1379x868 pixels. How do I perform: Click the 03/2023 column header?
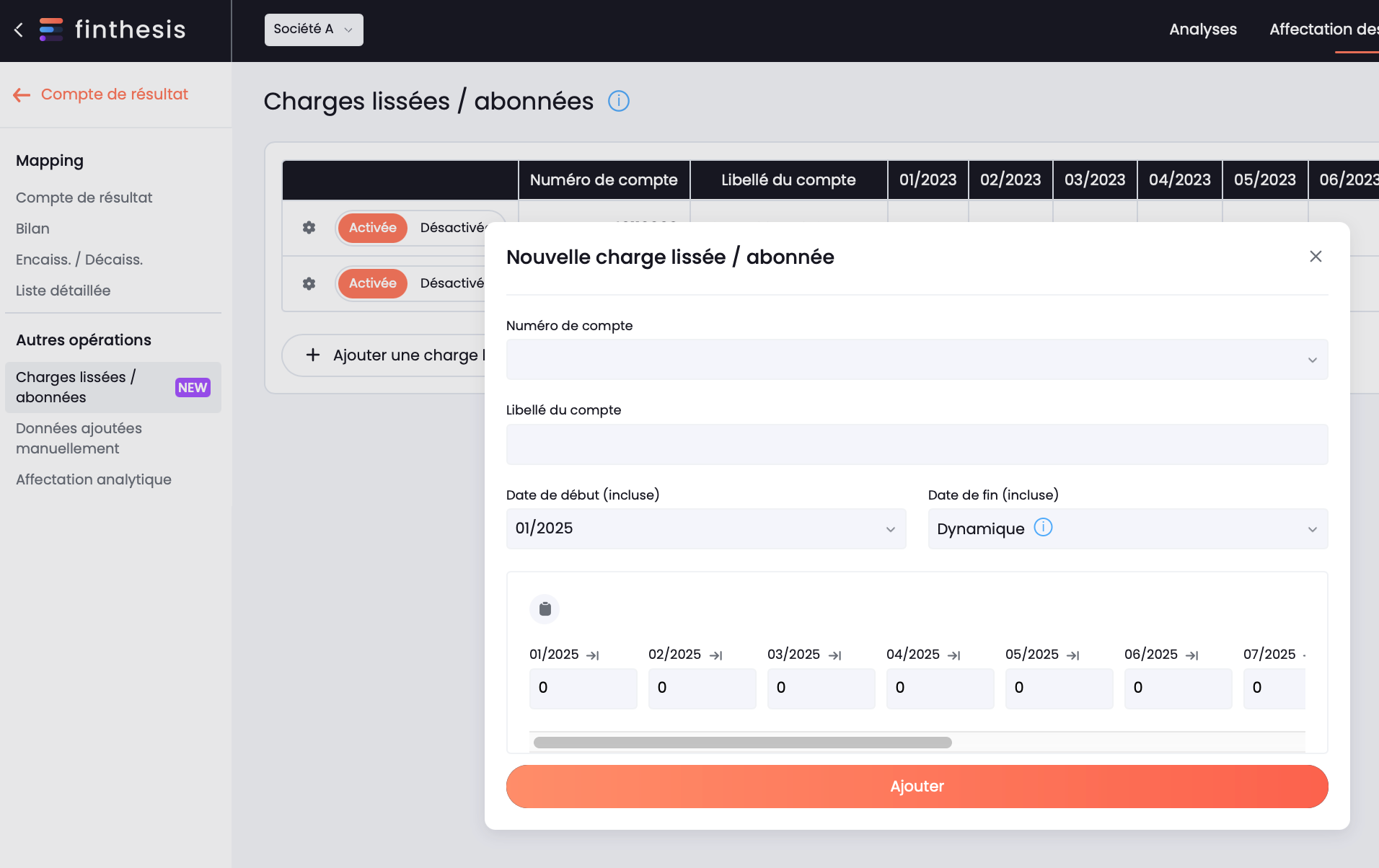[x=1095, y=180]
